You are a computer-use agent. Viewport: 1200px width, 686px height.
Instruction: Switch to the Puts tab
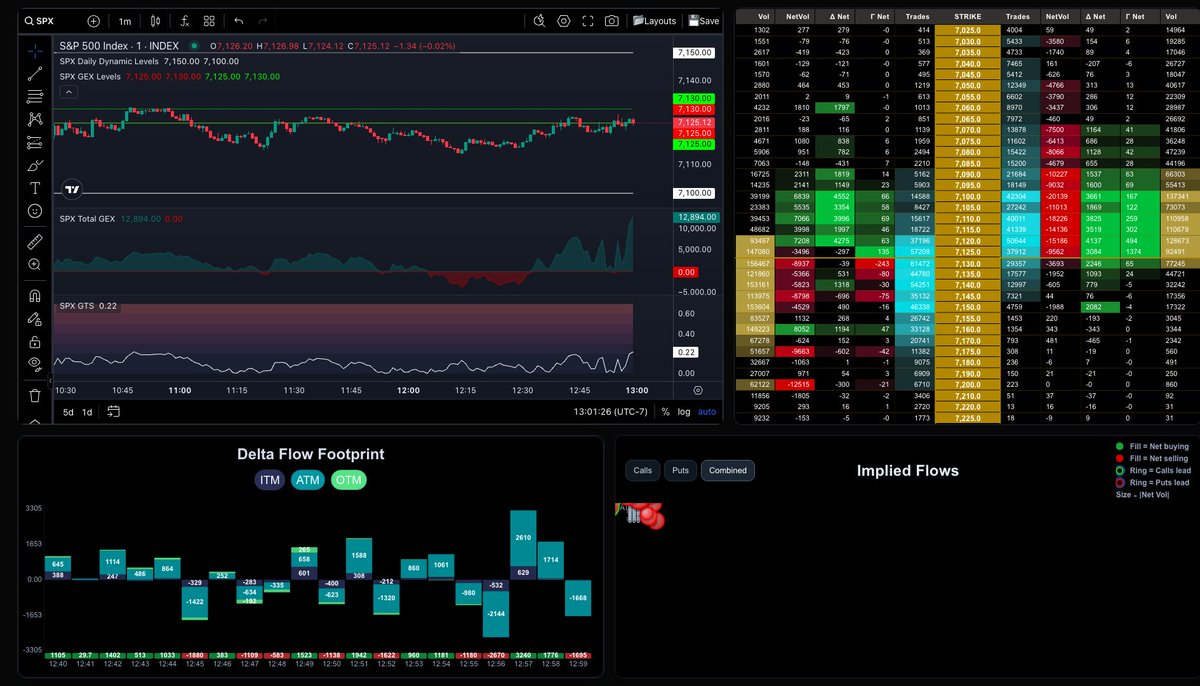tap(680, 470)
